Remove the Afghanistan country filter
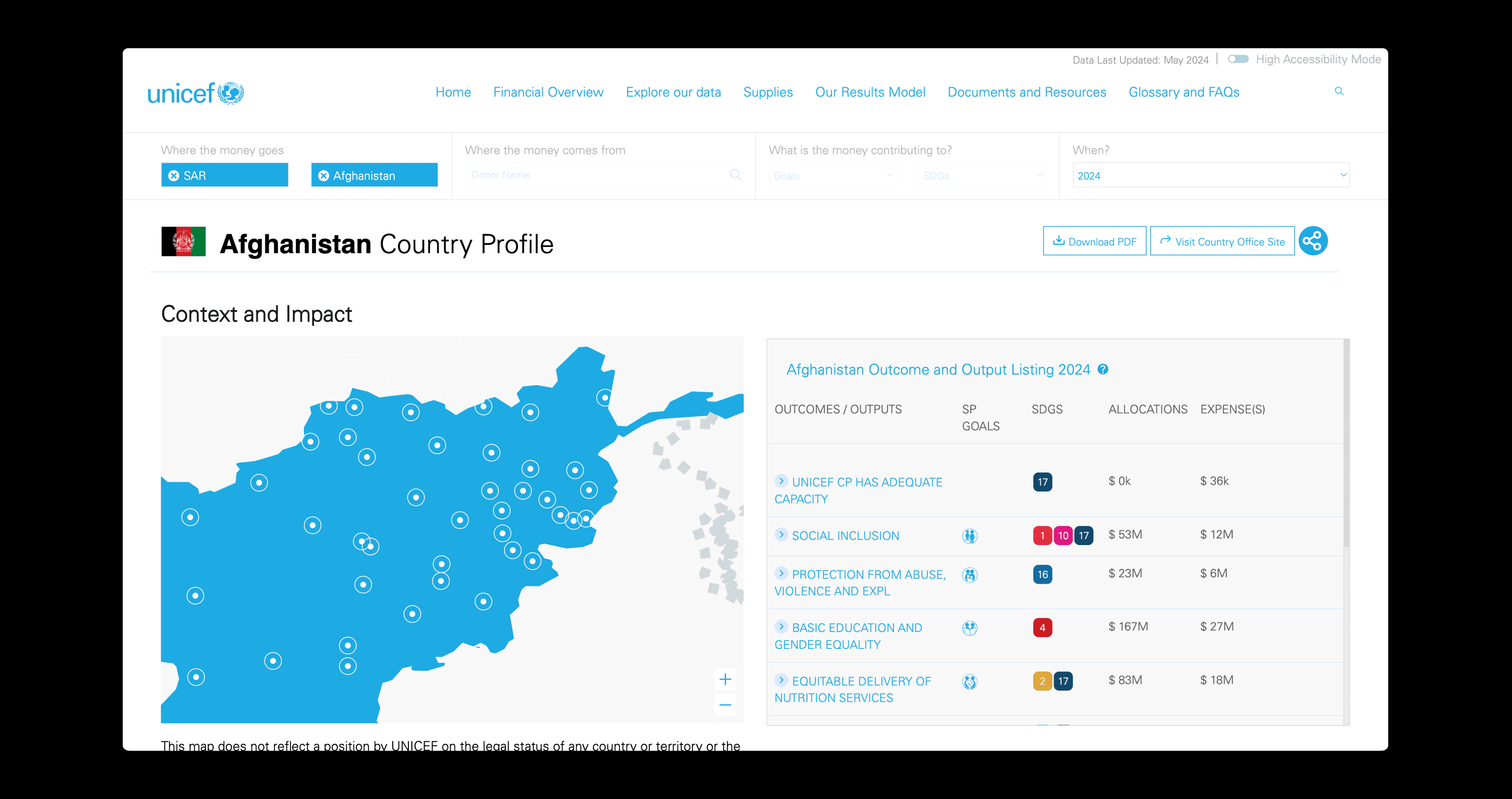Image resolution: width=1512 pixels, height=799 pixels. click(x=324, y=175)
